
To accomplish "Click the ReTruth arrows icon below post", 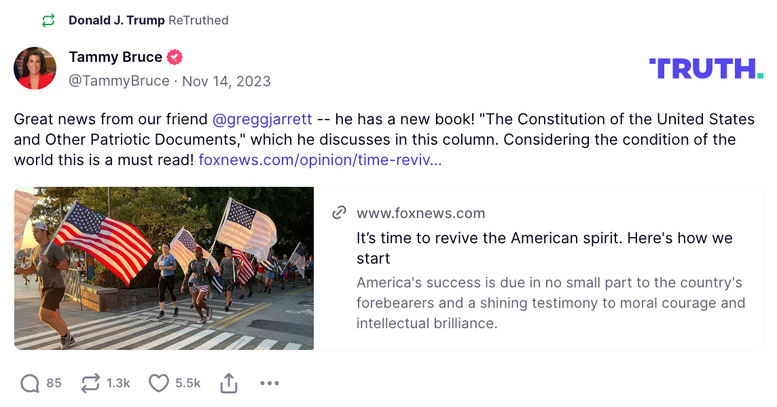I will click(x=92, y=383).
